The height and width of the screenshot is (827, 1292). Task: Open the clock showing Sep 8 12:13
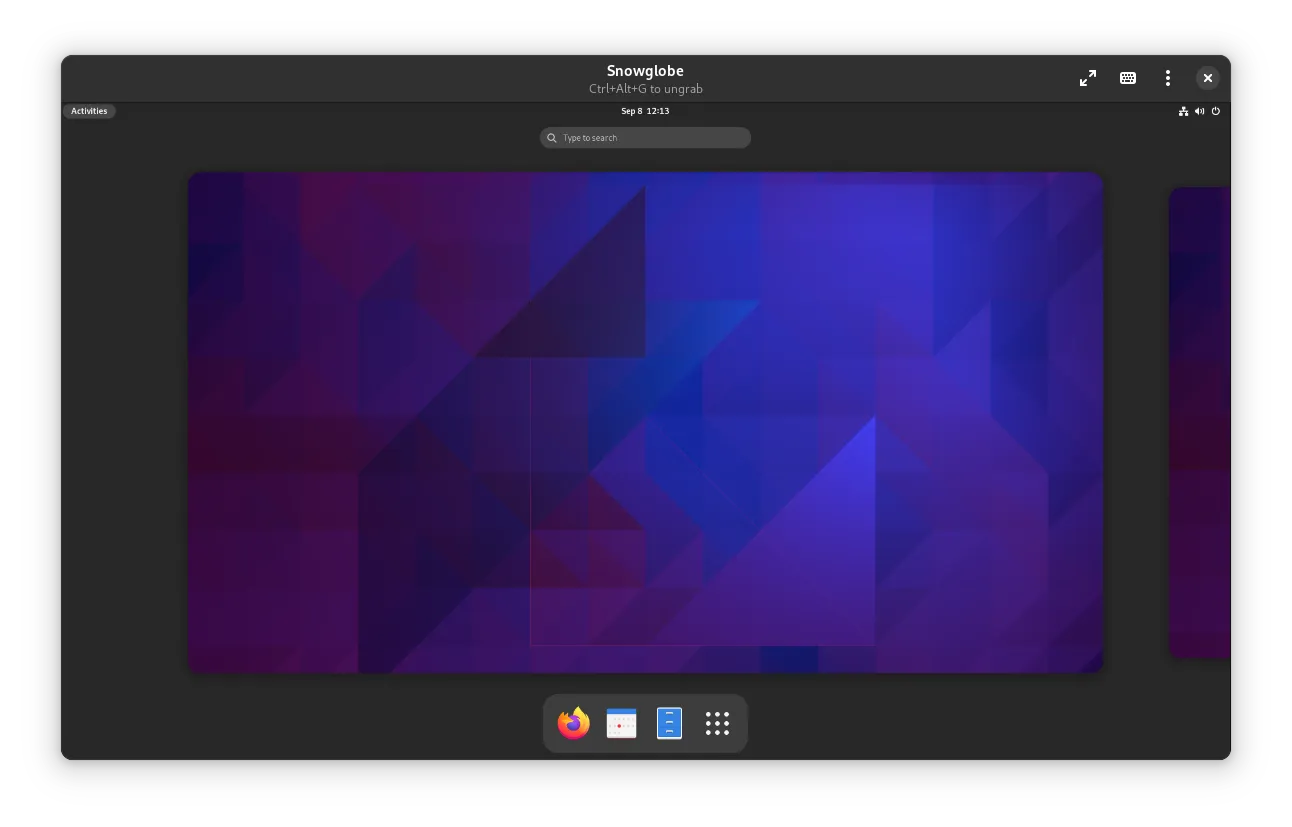point(645,111)
